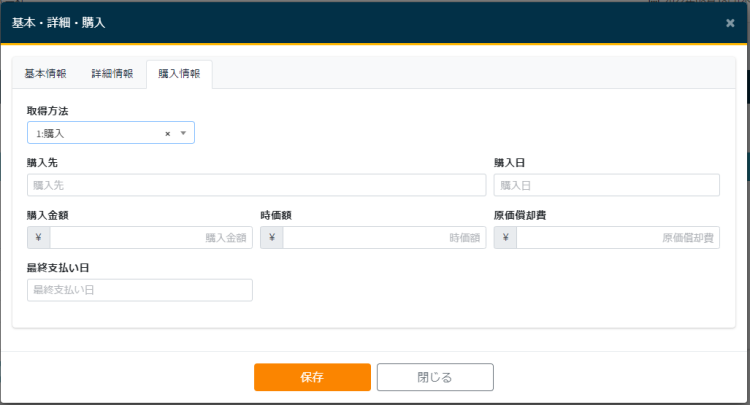Click the dialog title 基本・詳細・購入
Viewport: 750px width, 405px height.
tap(58, 22)
